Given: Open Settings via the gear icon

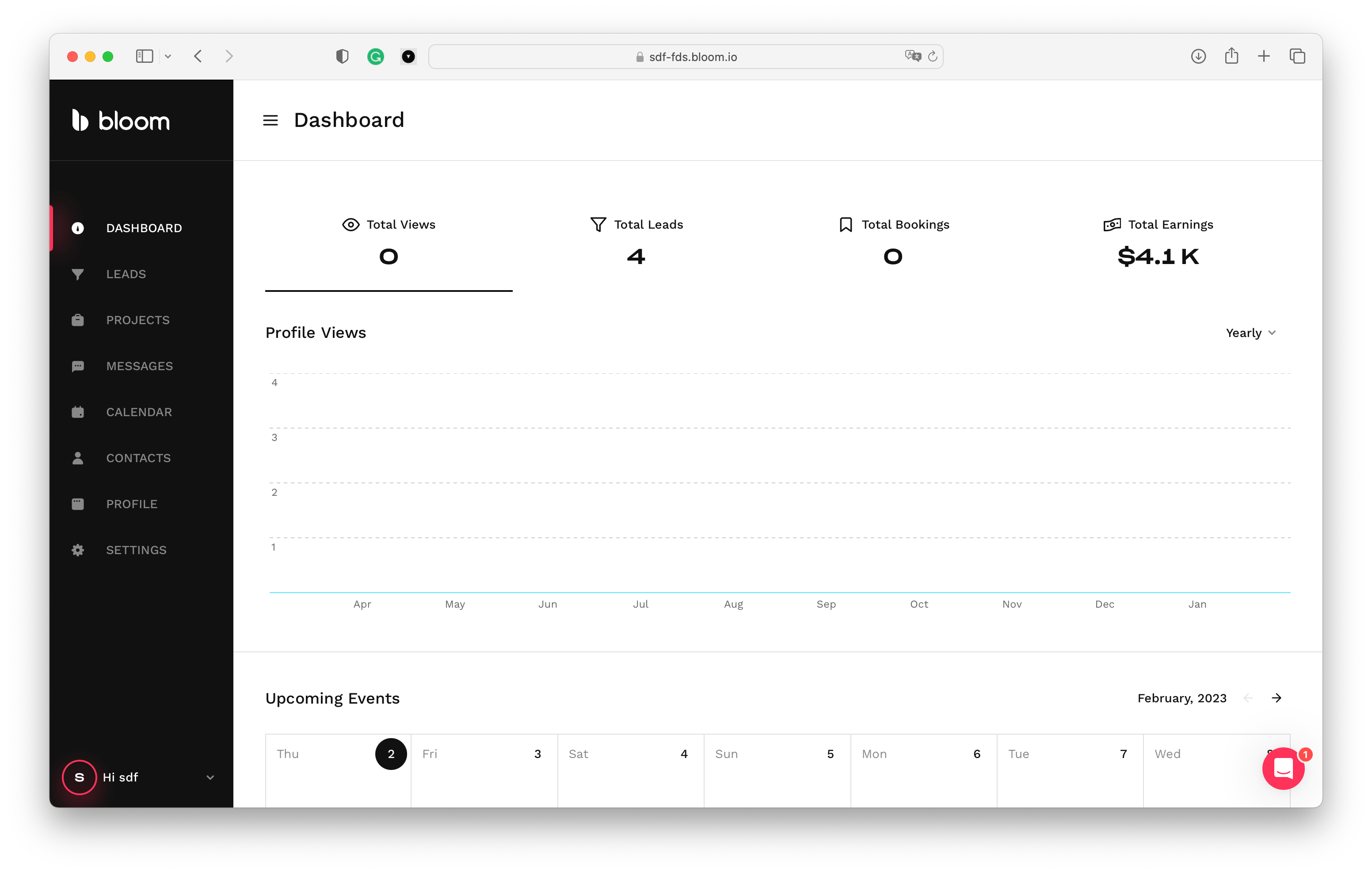Looking at the screenshot, I should click(77, 550).
